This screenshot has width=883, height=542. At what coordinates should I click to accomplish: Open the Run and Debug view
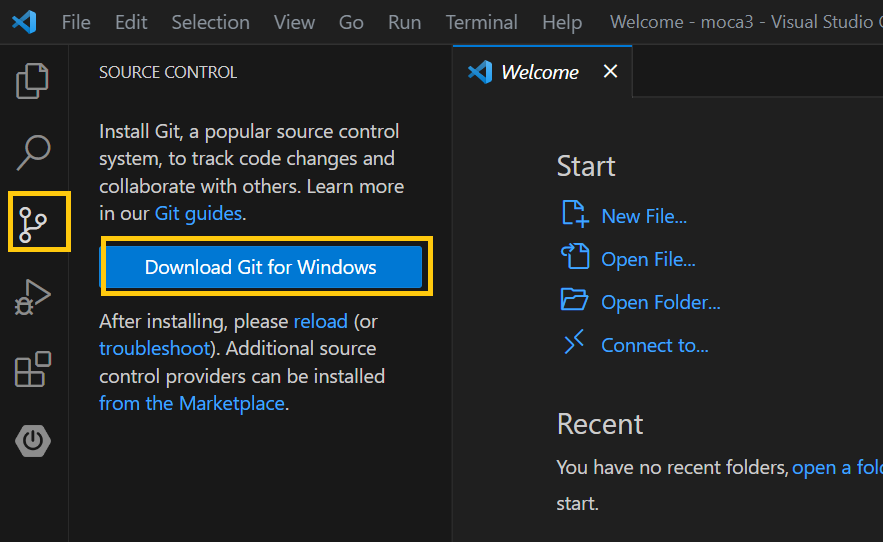coord(33,297)
